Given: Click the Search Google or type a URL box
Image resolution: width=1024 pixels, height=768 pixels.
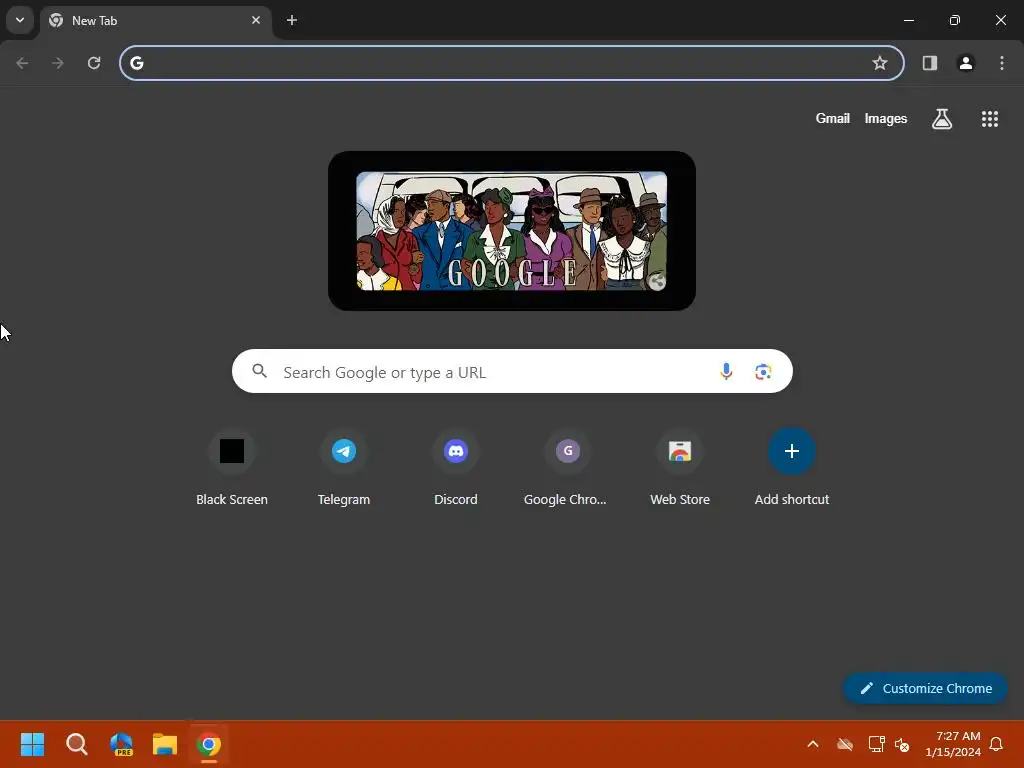Looking at the screenshot, I should (x=512, y=371).
